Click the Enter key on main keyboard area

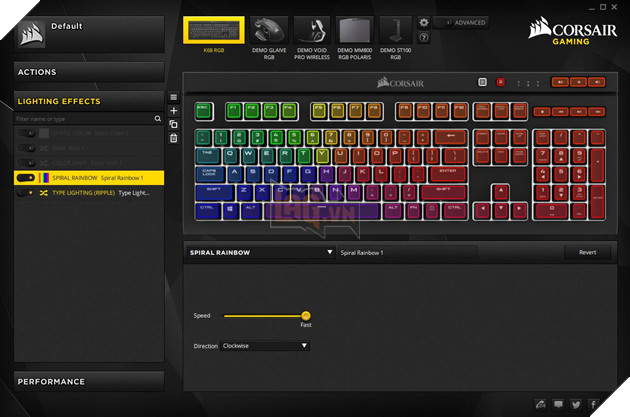pos(447,174)
